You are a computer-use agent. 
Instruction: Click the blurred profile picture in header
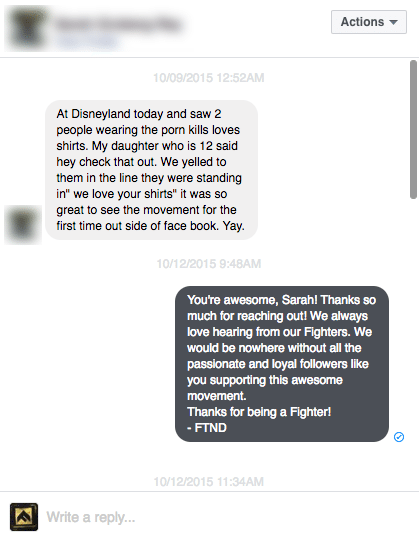27,28
